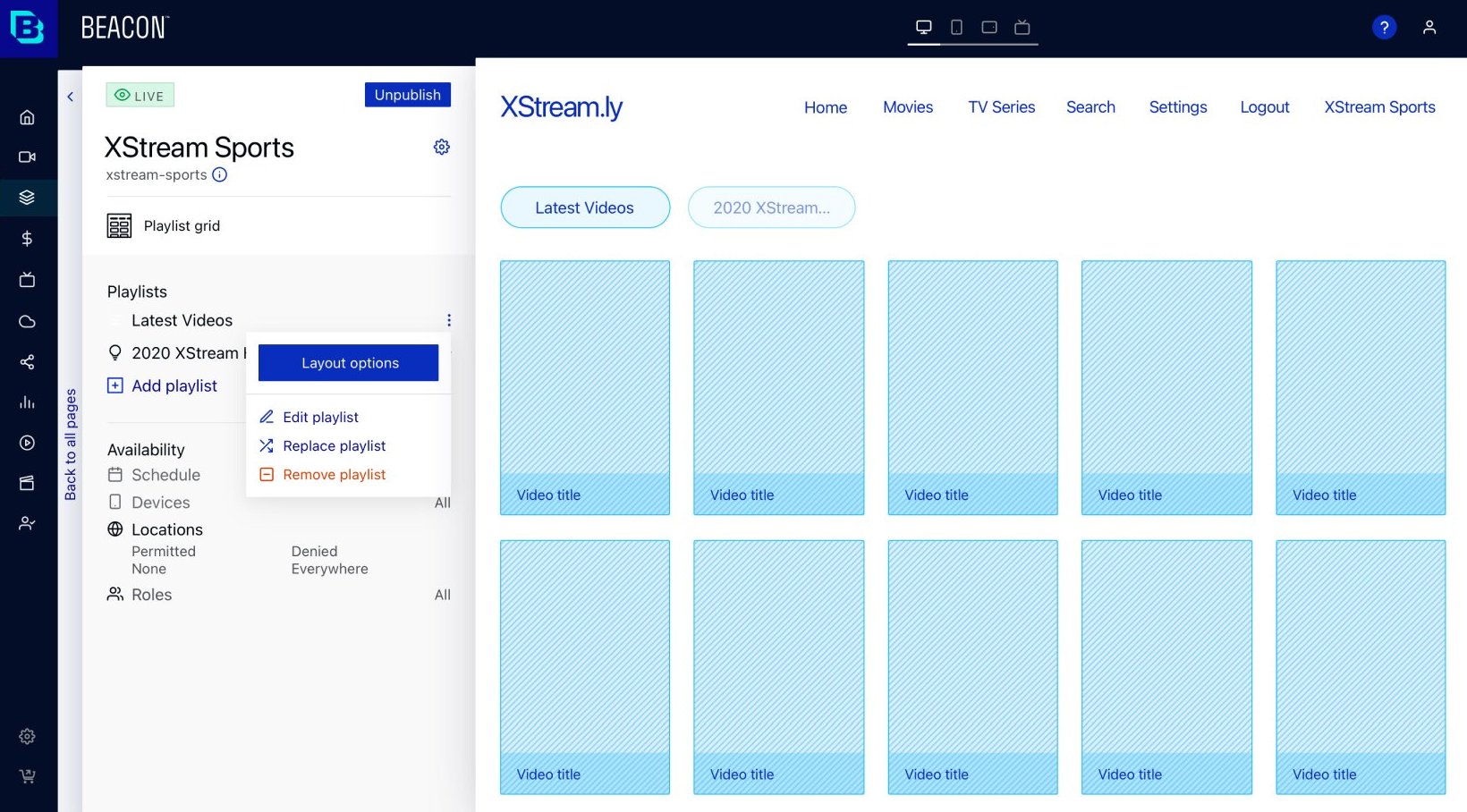
Task: Click the Layout options button
Action: coord(349,363)
